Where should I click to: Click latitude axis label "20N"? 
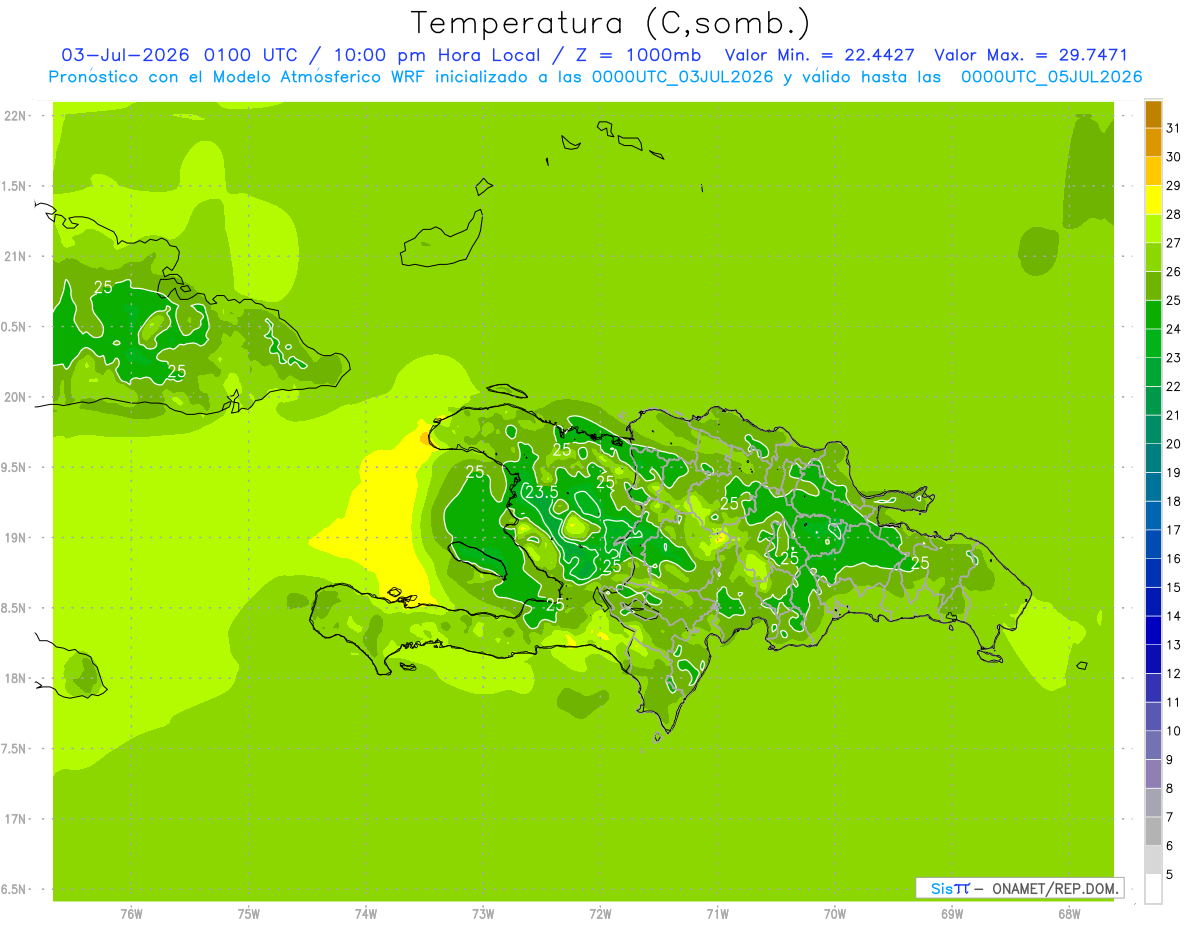tap(15, 397)
